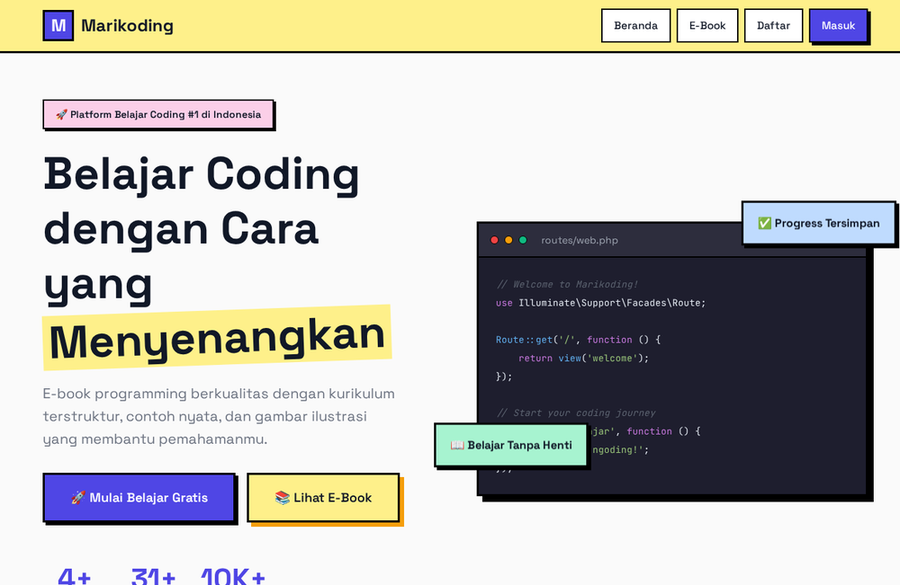Click the green dot in code window
The height and width of the screenshot is (585, 900).
(x=523, y=240)
